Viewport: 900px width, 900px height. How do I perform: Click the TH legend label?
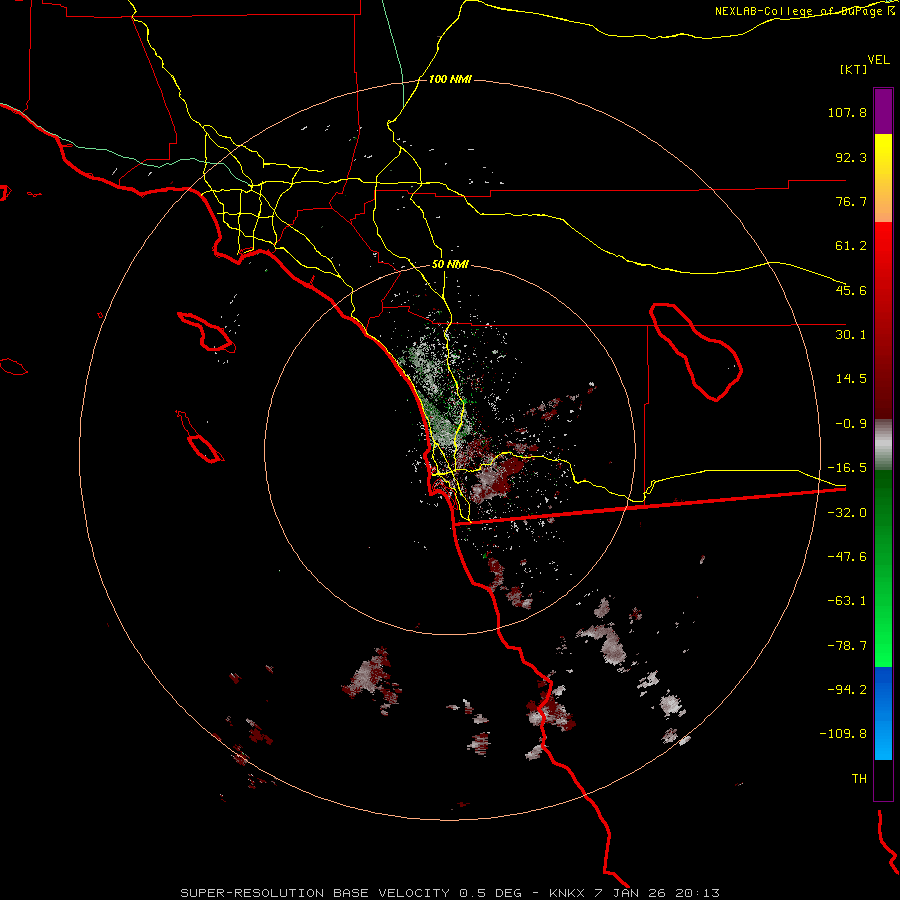coord(859,779)
